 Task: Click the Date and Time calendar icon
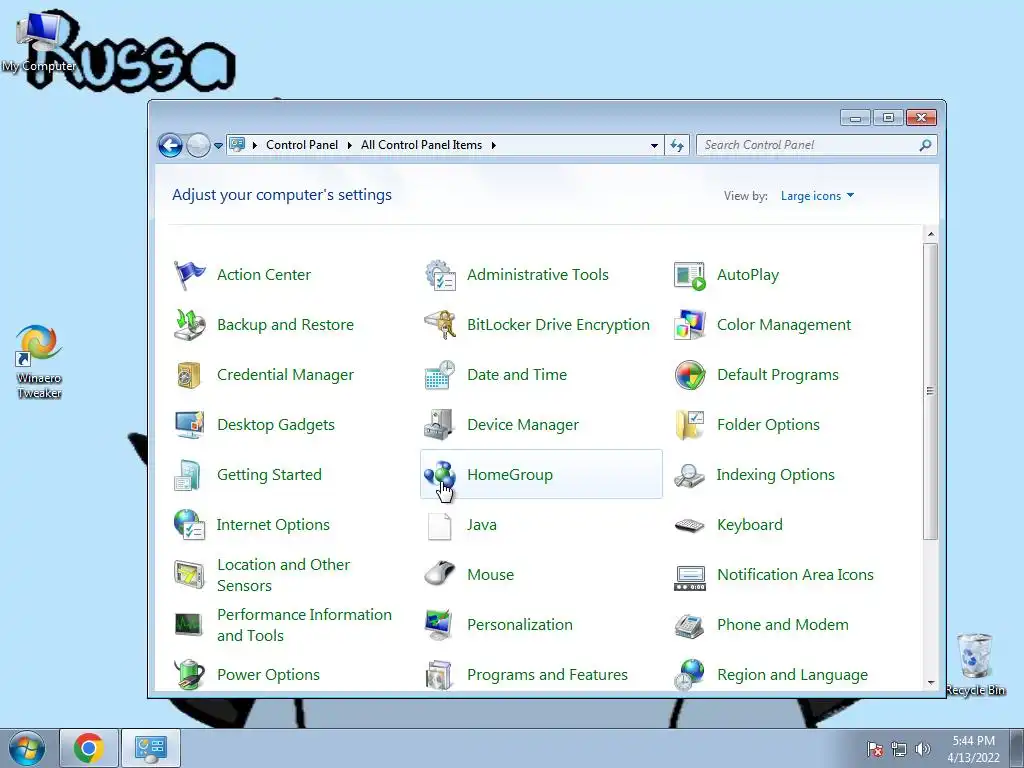tap(440, 375)
